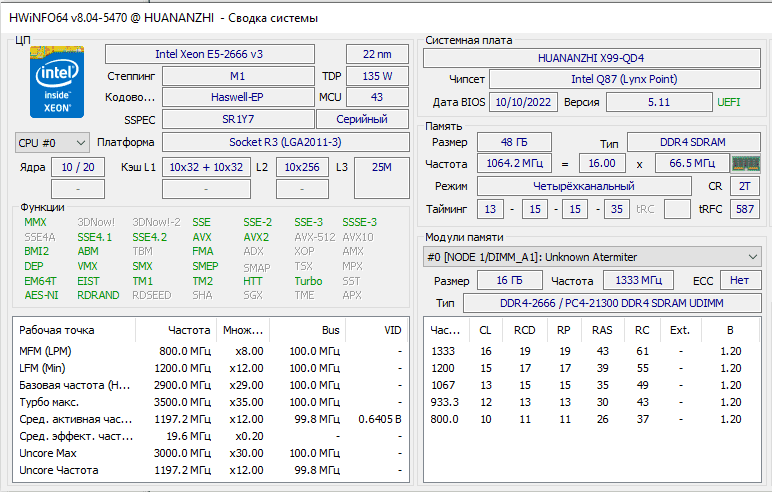The width and height of the screenshot is (772, 492).
Task: Click the CL column header in memory timings
Action: [x=486, y=329]
